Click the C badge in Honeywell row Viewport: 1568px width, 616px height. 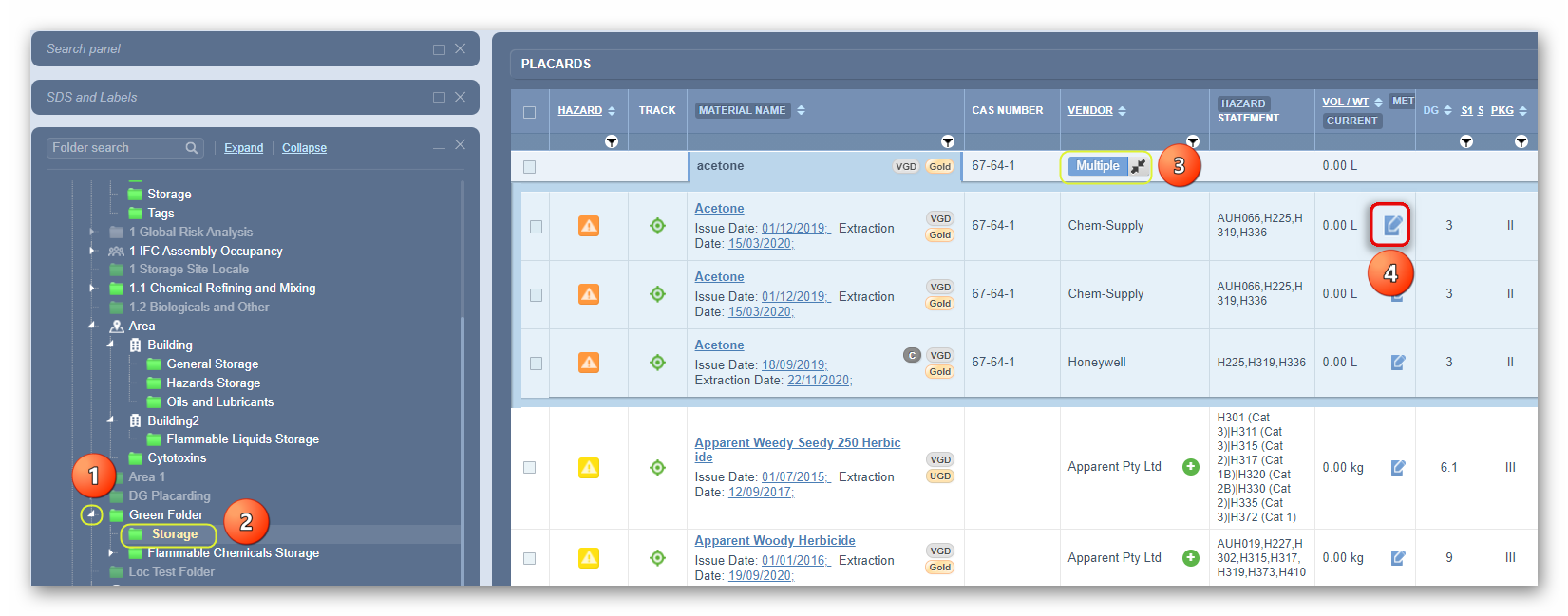(x=912, y=356)
